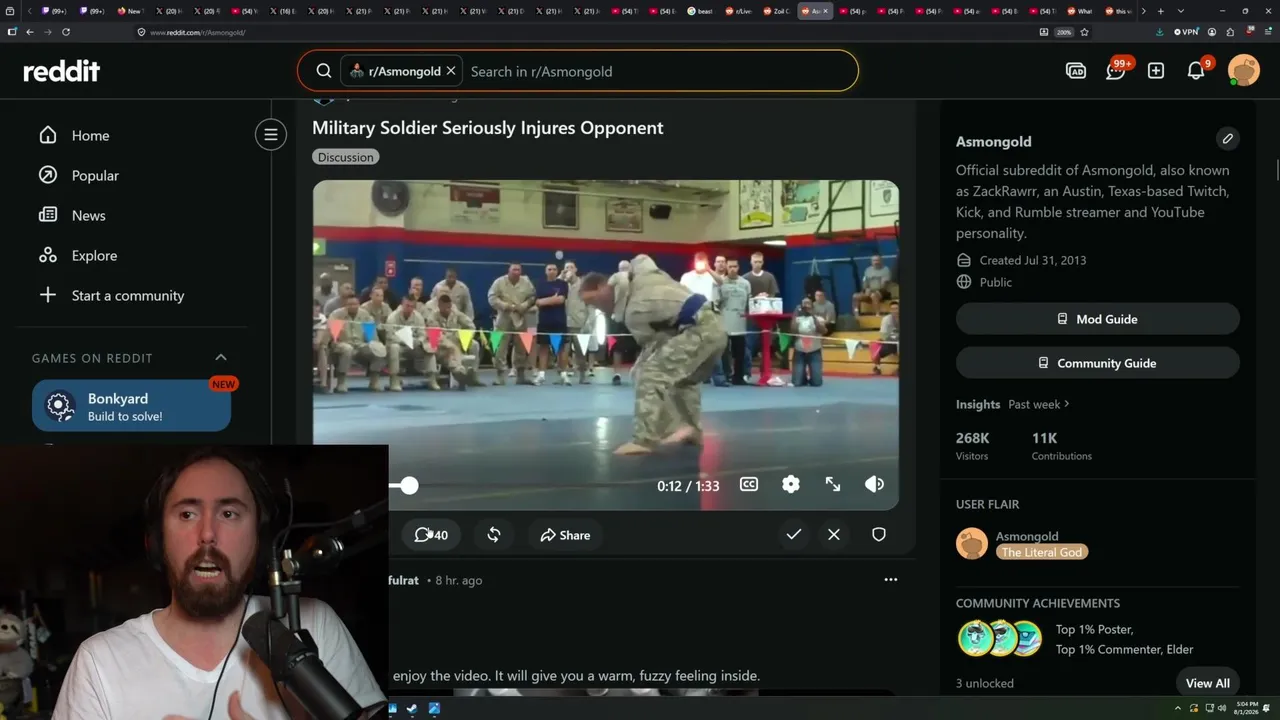Reload the page in the browser

(66, 32)
